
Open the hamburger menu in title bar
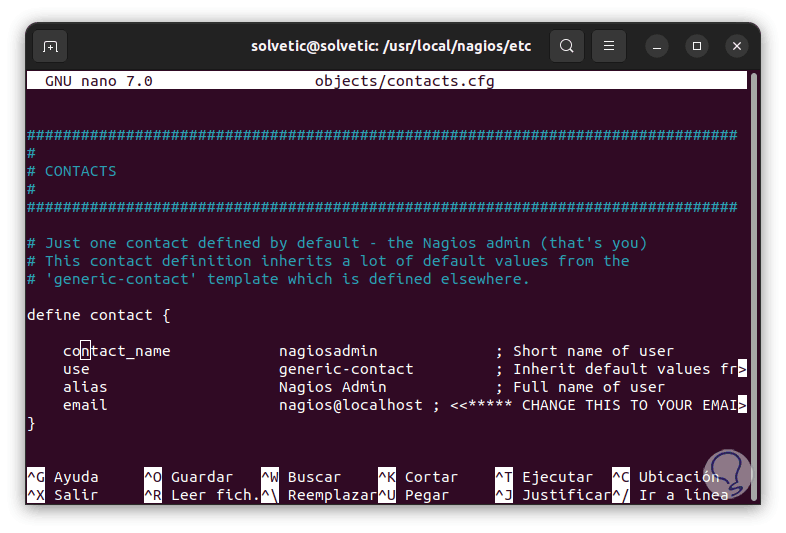point(609,46)
